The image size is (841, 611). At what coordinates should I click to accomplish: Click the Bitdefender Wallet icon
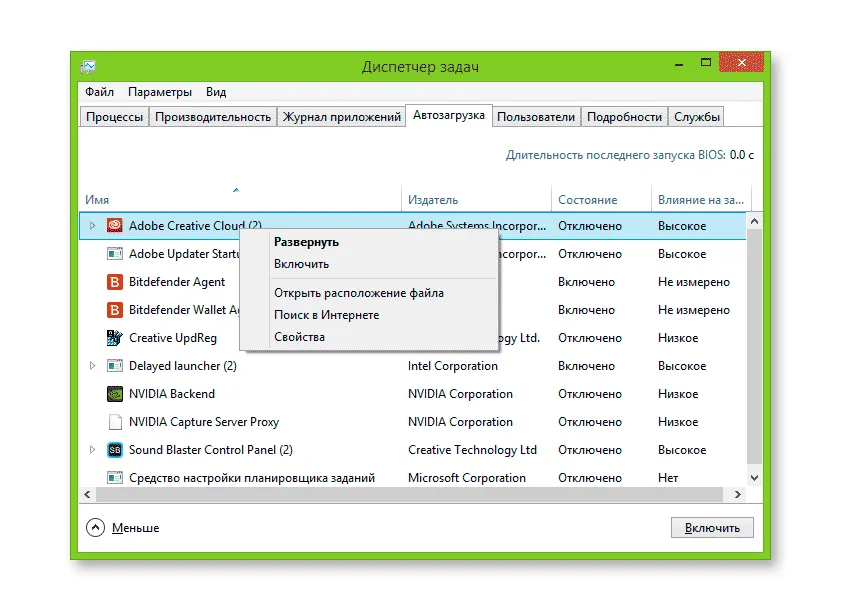pos(115,310)
